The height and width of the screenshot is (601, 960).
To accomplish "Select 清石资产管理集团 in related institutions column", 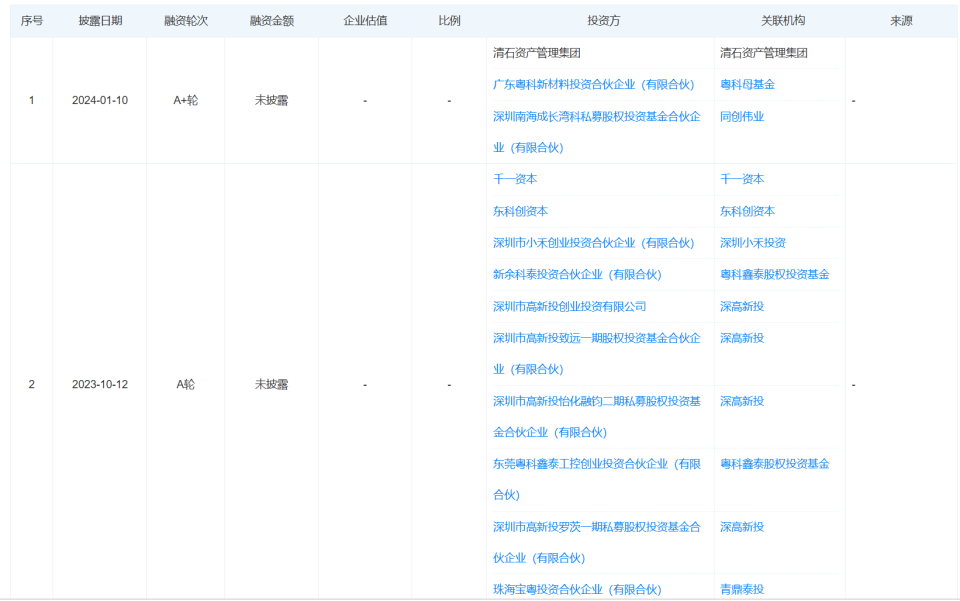I will tap(763, 53).
